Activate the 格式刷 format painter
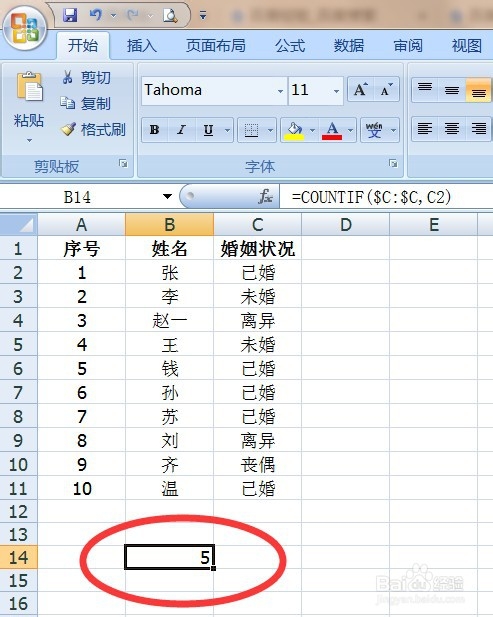This screenshot has width=493, height=617. click(93, 129)
